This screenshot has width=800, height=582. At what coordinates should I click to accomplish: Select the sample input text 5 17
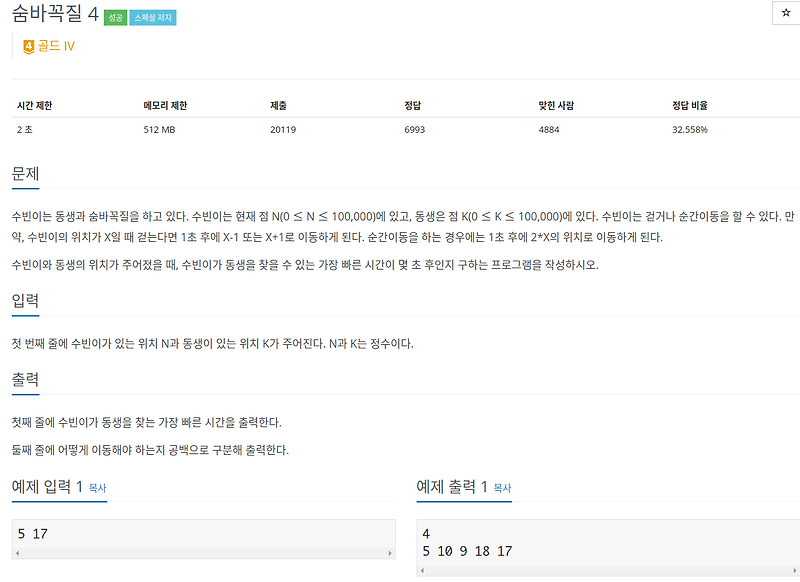click(x=32, y=533)
